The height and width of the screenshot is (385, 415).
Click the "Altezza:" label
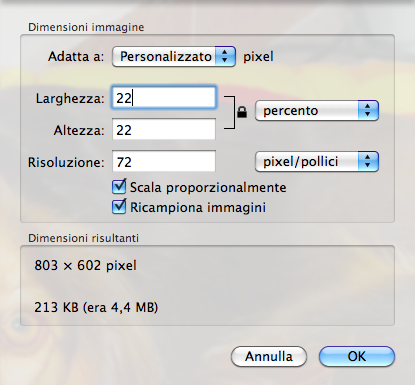(79, 130)
